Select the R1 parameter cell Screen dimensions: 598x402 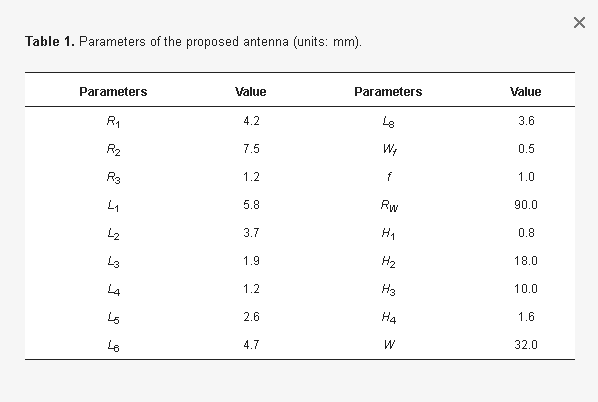pos(113,122)
